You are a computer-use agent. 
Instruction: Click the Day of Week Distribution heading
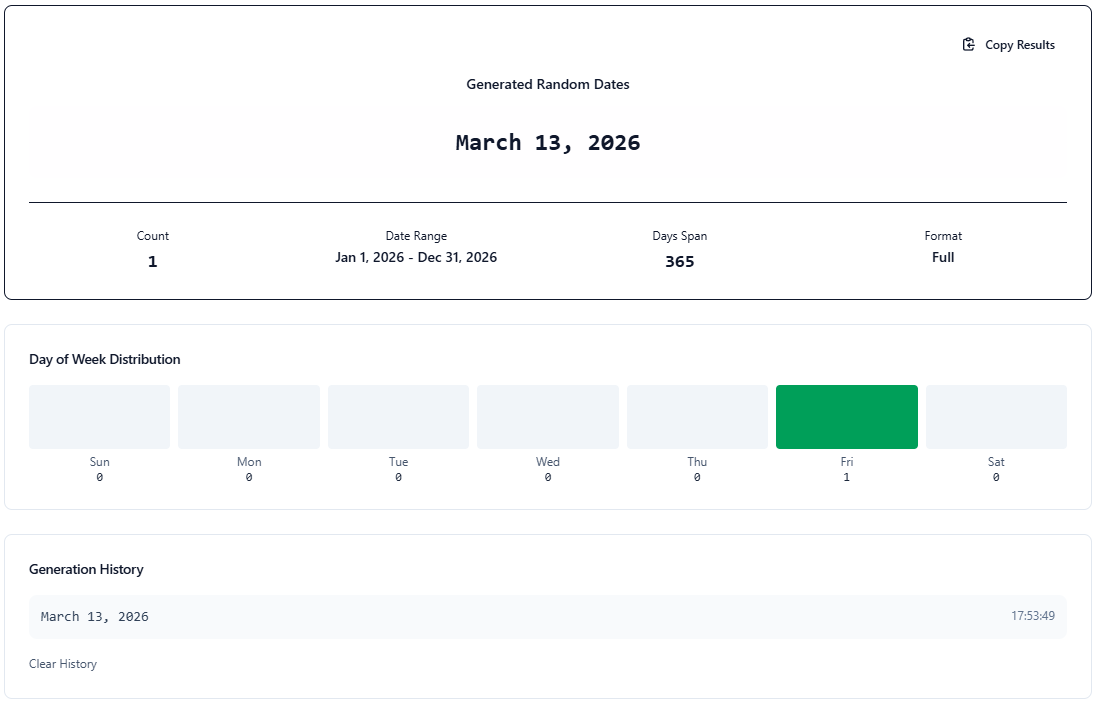105,359
